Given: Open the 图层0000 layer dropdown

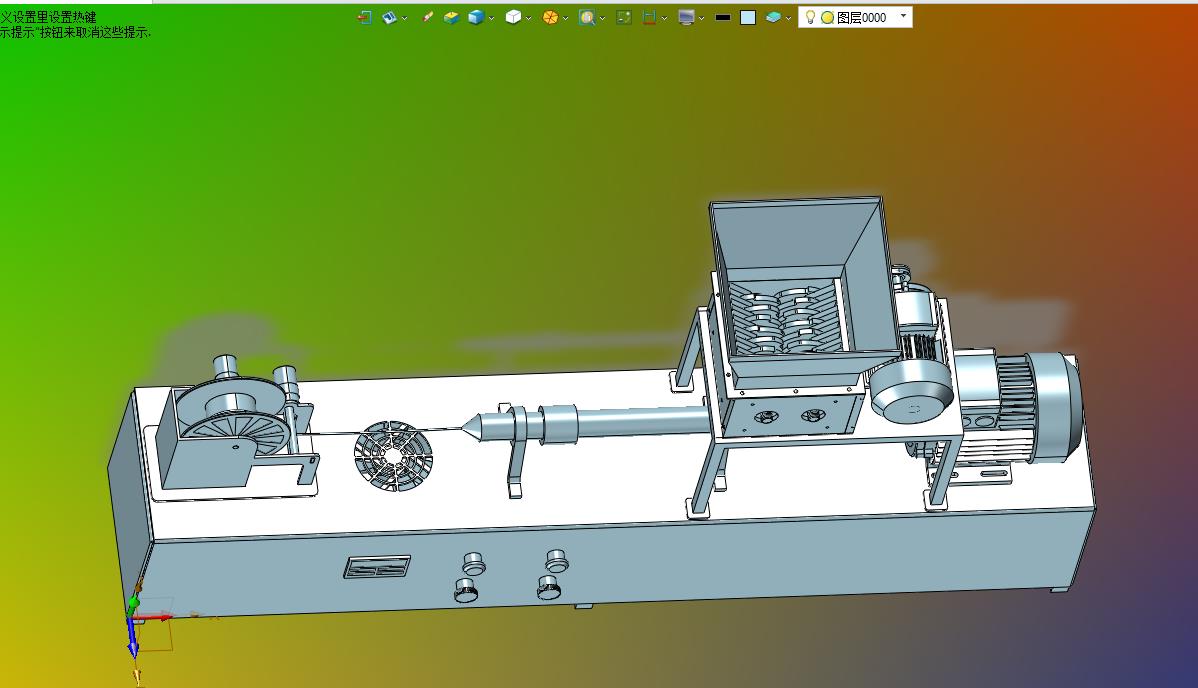Looking at the screenshot, I should 904,16.
